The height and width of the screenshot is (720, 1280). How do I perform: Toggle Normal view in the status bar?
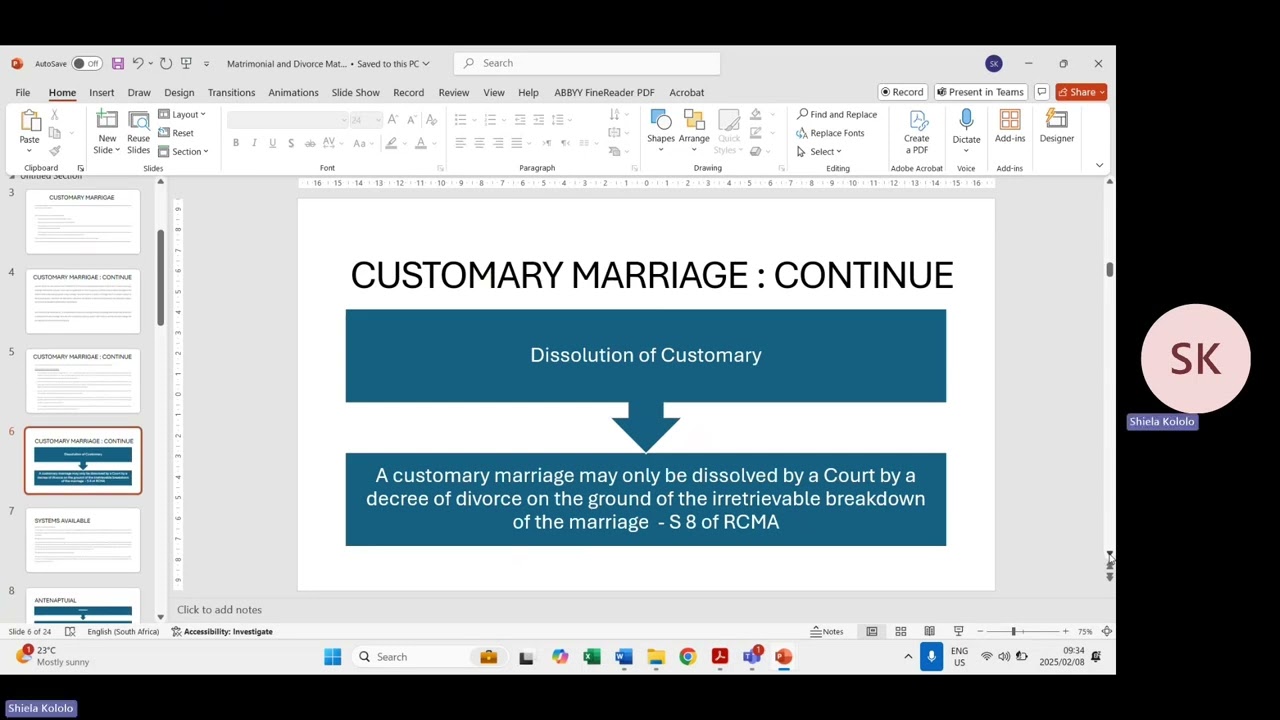coord(872,632)
